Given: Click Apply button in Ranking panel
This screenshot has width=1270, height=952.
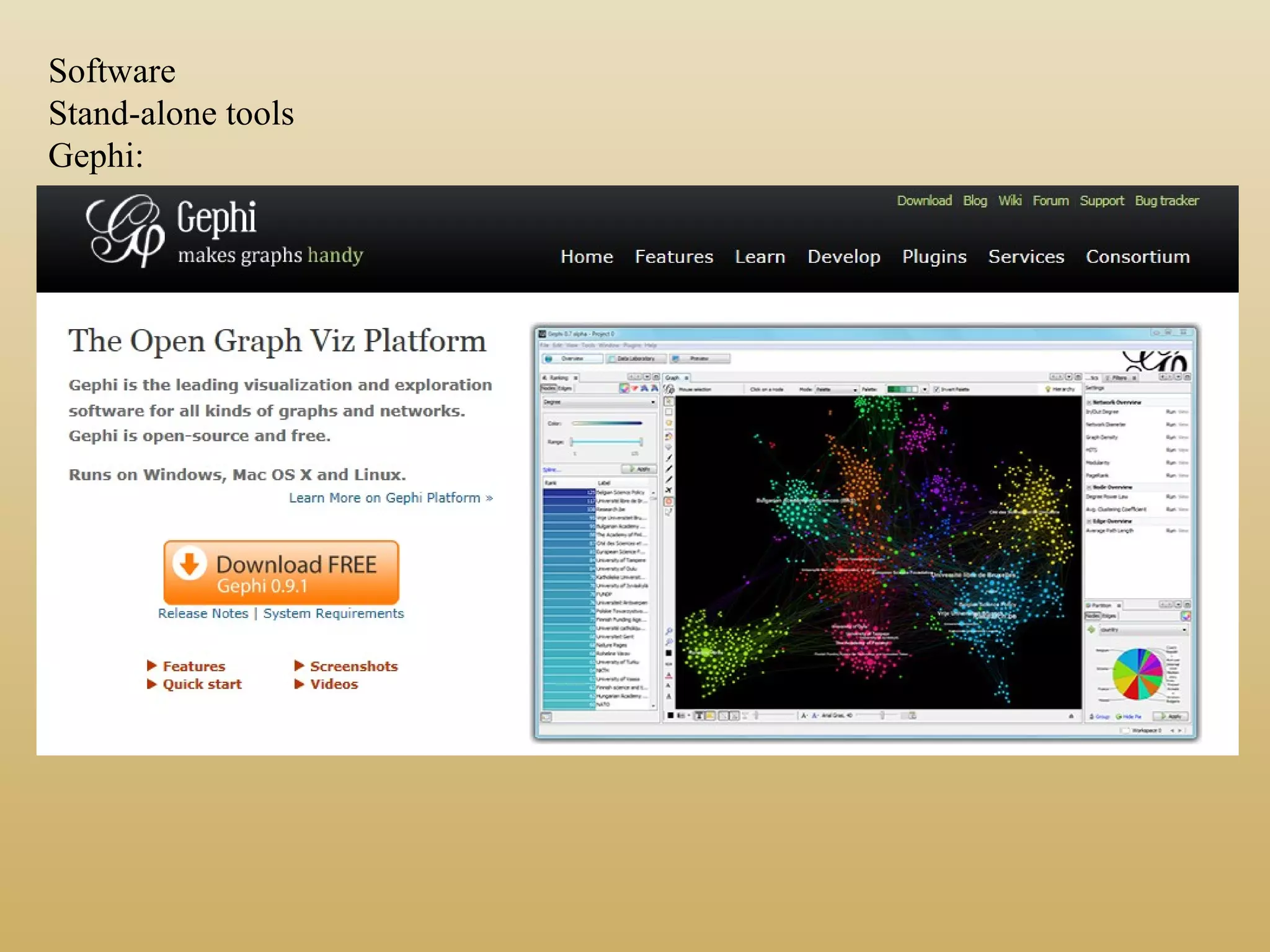Looking at the screenshot, I should coord(639,469).
